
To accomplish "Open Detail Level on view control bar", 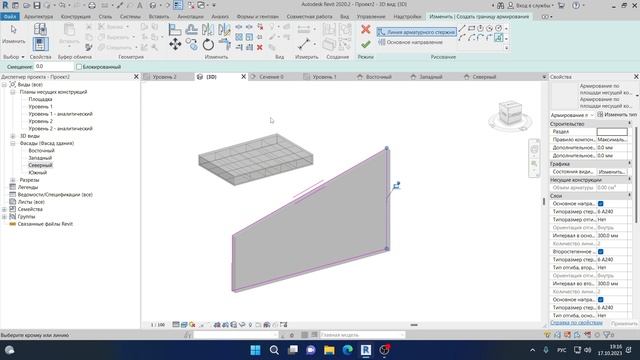I will [x=176, y=325].
